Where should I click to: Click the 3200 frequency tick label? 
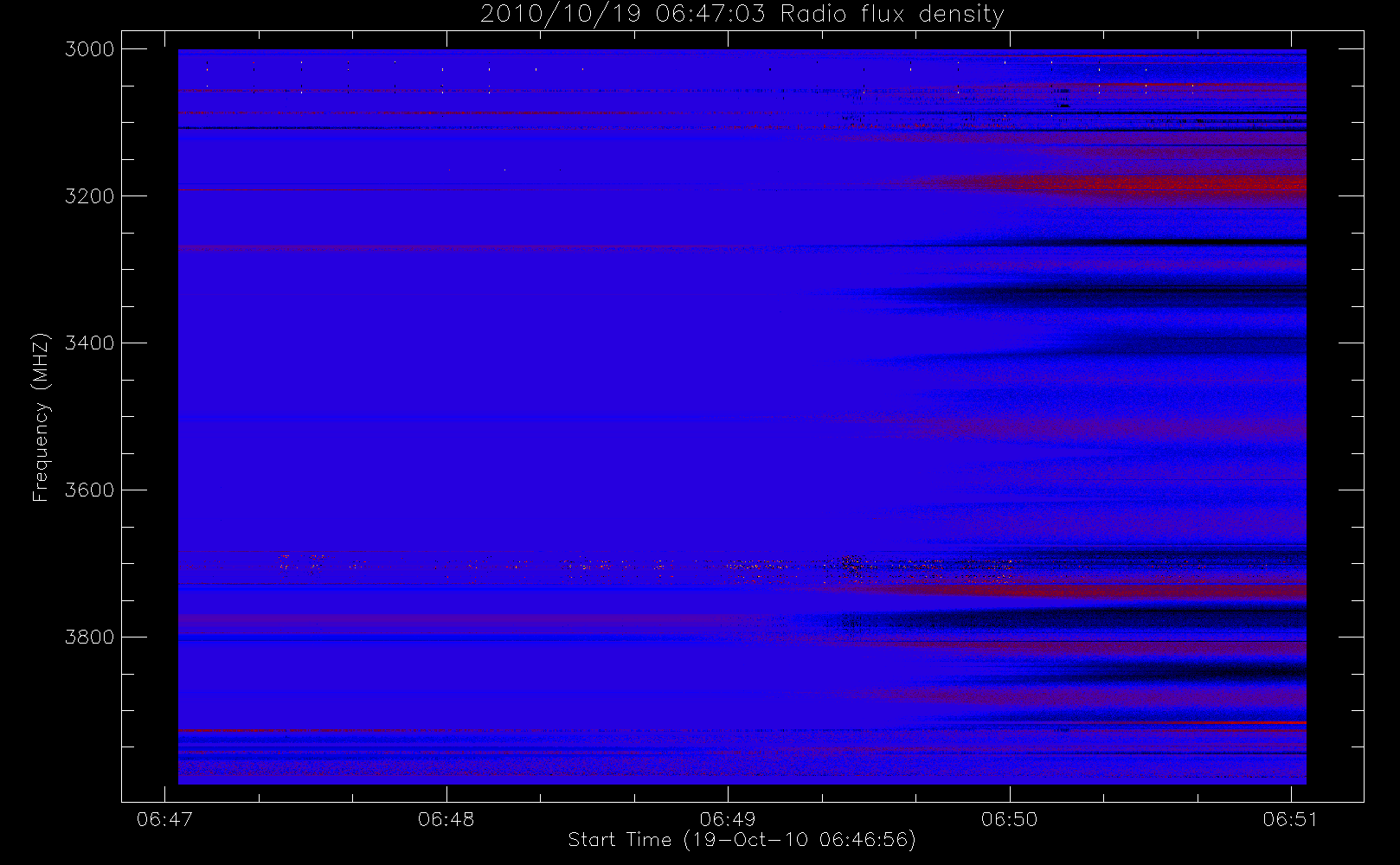(x=90, y=196)
